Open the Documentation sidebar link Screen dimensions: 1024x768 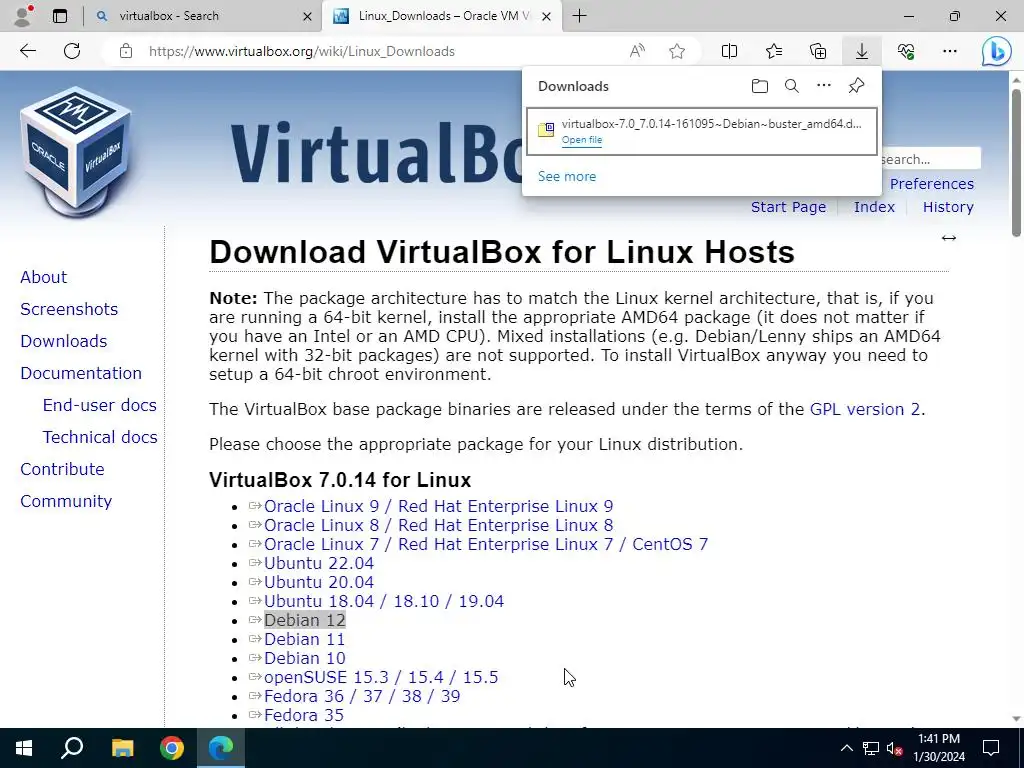point(81,373)
